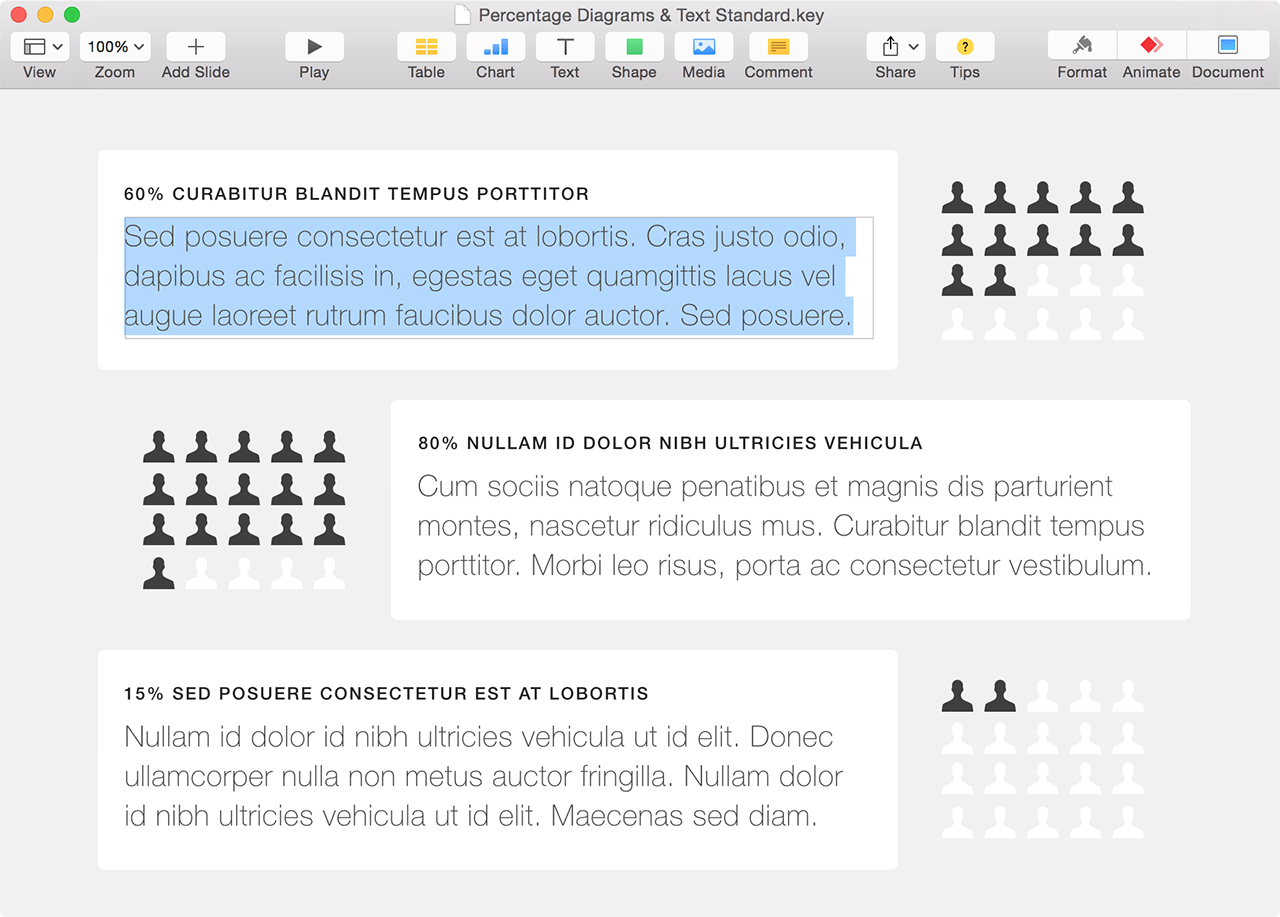
Task: Add a Comment note
Action: click(778, 47)
